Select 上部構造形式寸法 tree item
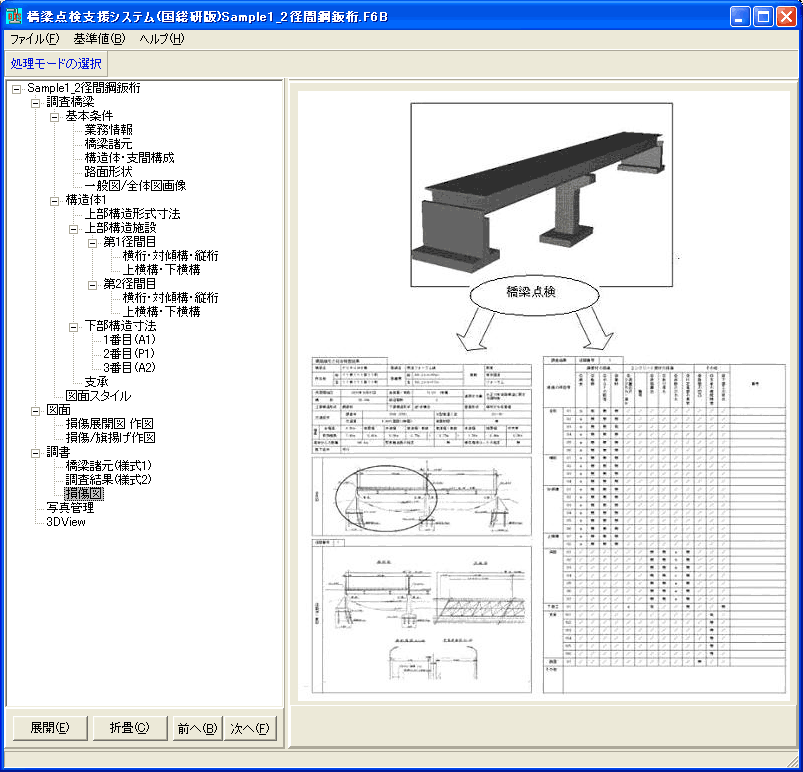The image size is (803, 772). click(132, 214)
